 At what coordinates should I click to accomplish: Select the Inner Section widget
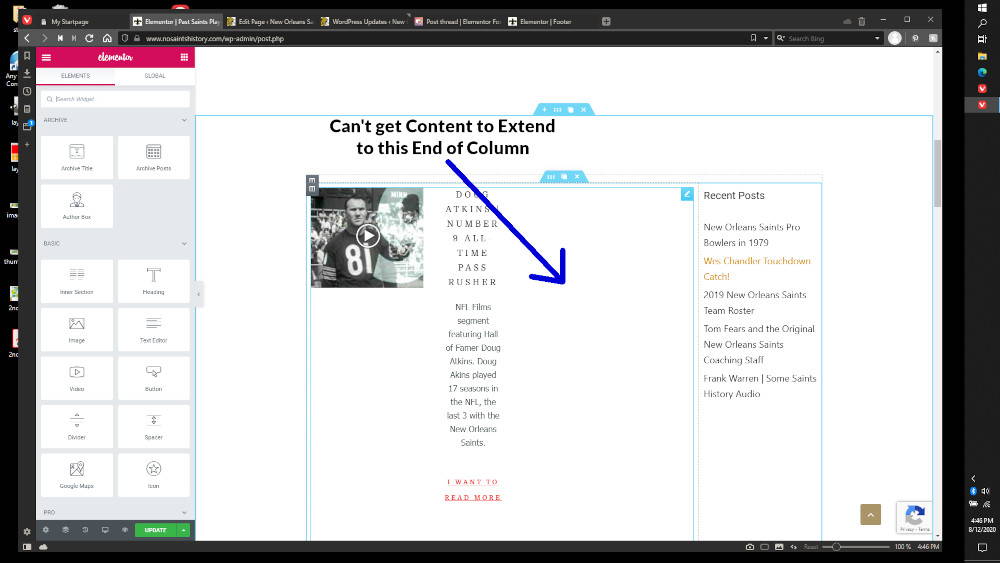77,281
